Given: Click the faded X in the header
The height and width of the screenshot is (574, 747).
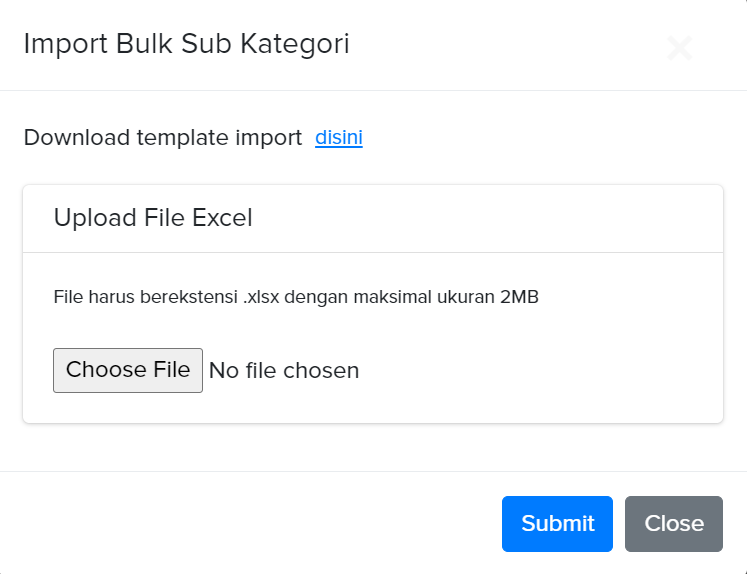Looking at the screenshot, I should (x=680, y=47).
